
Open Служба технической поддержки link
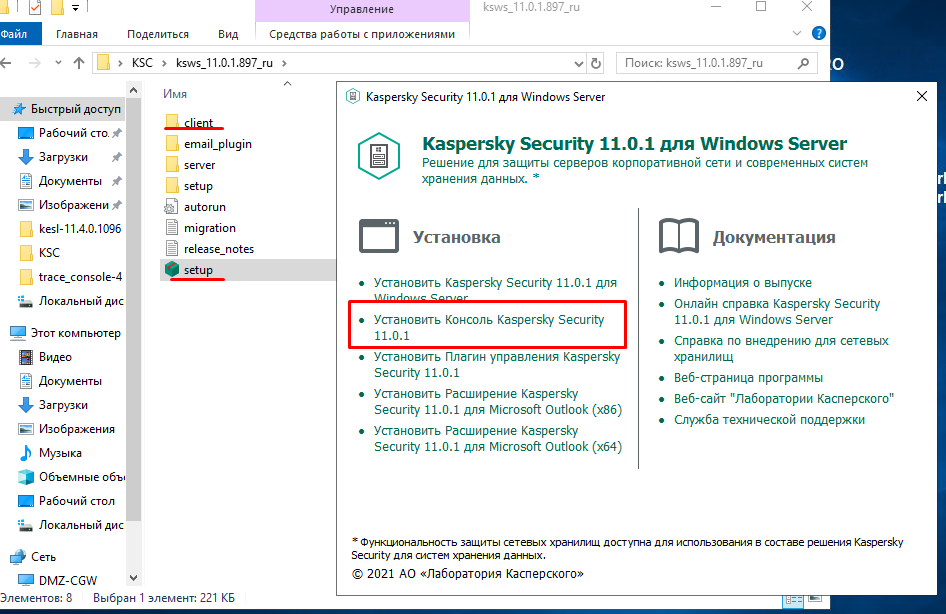pos(769,420)
